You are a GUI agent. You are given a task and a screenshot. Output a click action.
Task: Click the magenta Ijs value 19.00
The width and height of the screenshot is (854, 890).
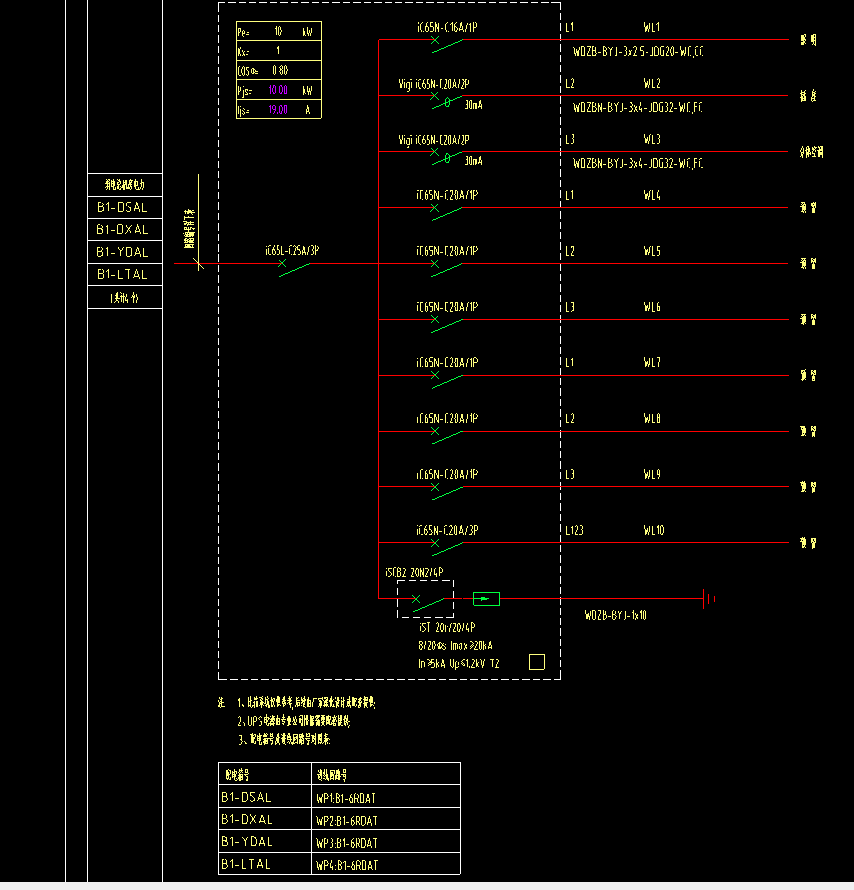[278, 110]
